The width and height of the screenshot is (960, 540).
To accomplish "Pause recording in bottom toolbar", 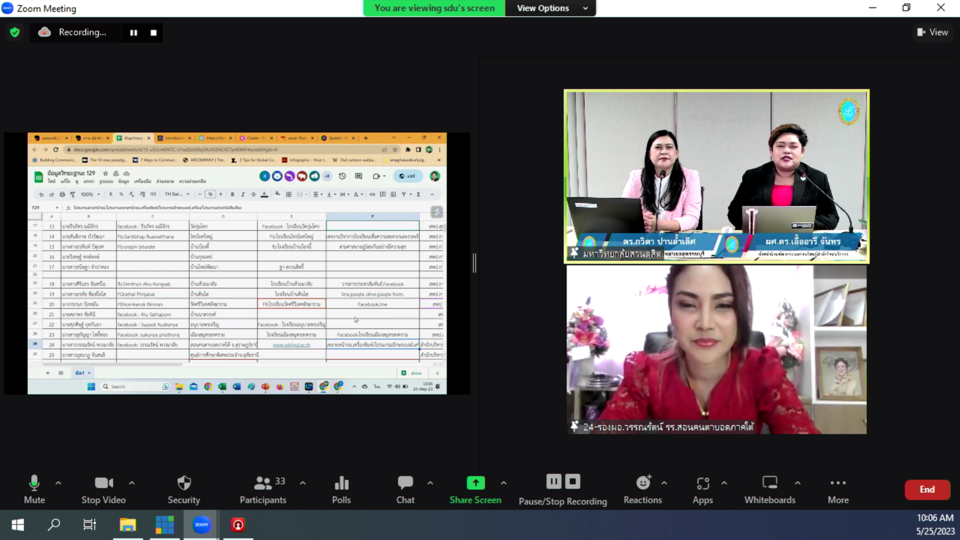I will pos(553,482).
